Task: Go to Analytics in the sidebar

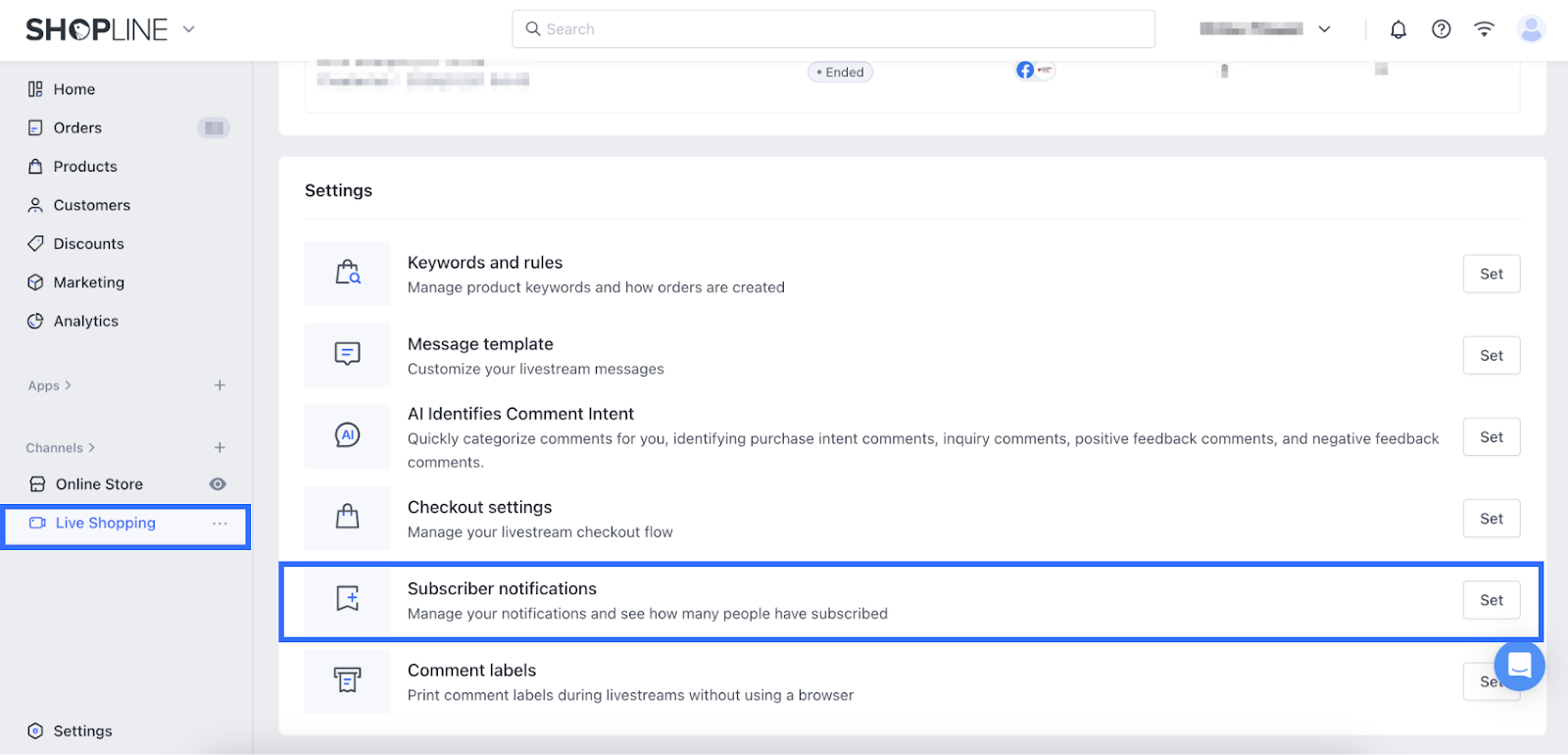Action: tap(85, 322)
